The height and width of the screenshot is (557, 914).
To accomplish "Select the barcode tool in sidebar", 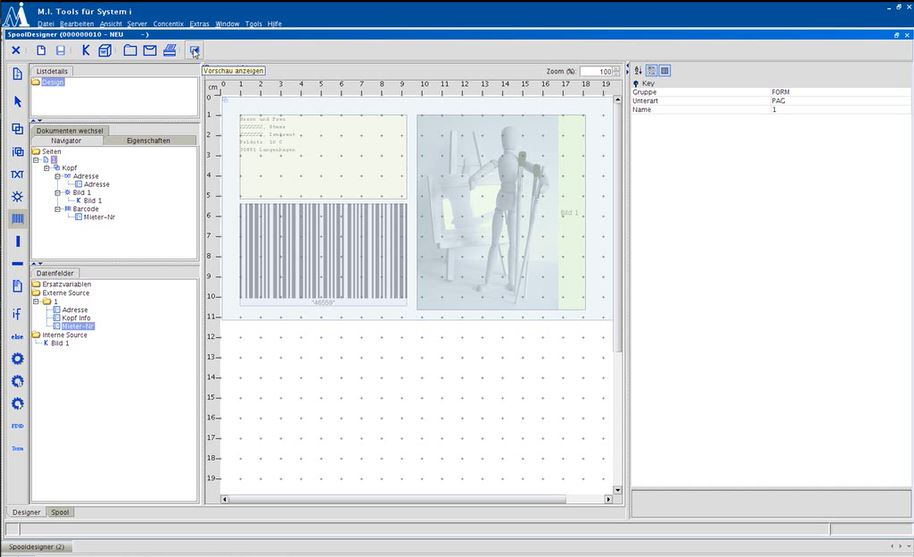I will [17, 218].
